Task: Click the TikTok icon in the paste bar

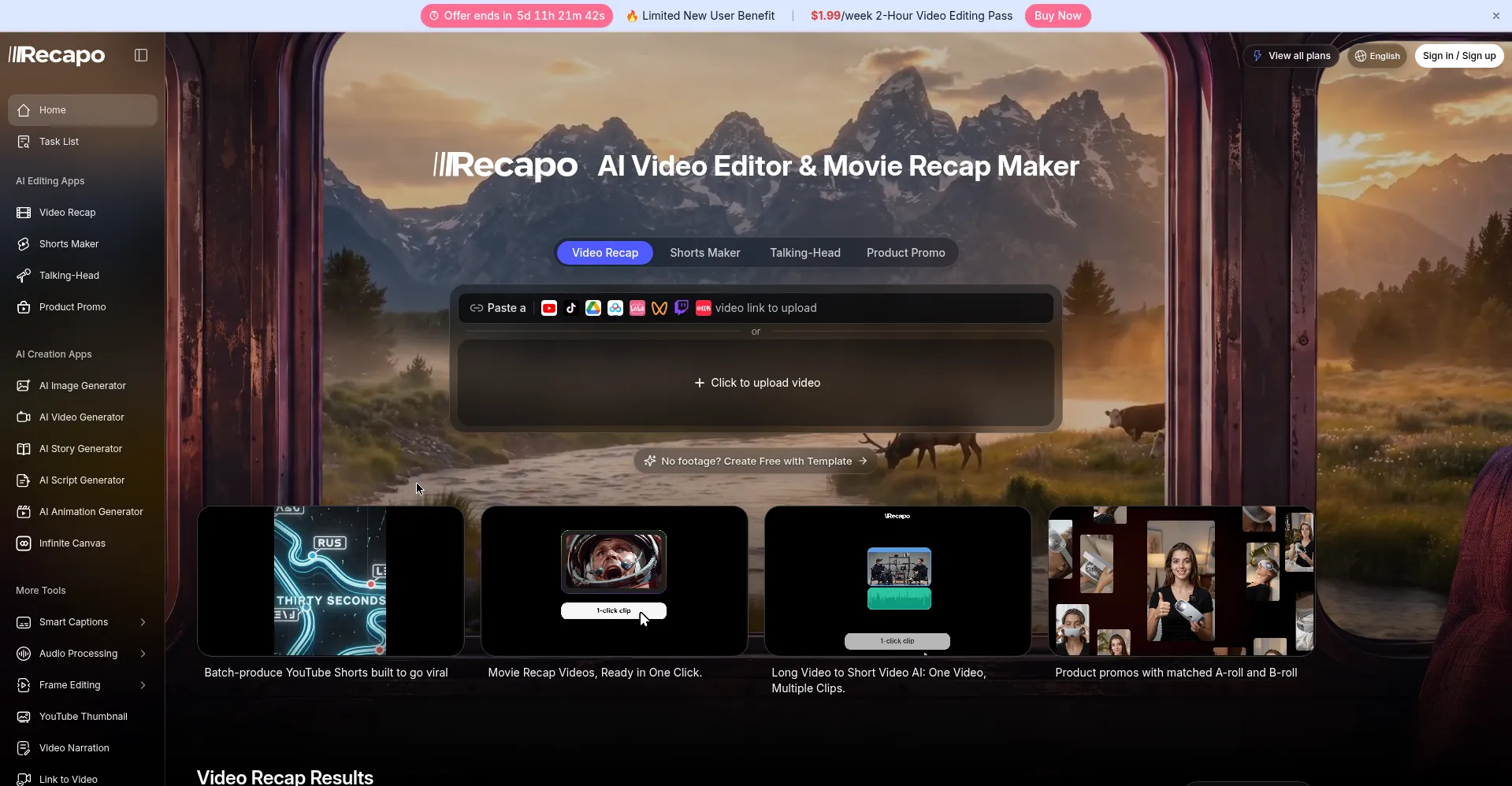Action: coord(571,308)
